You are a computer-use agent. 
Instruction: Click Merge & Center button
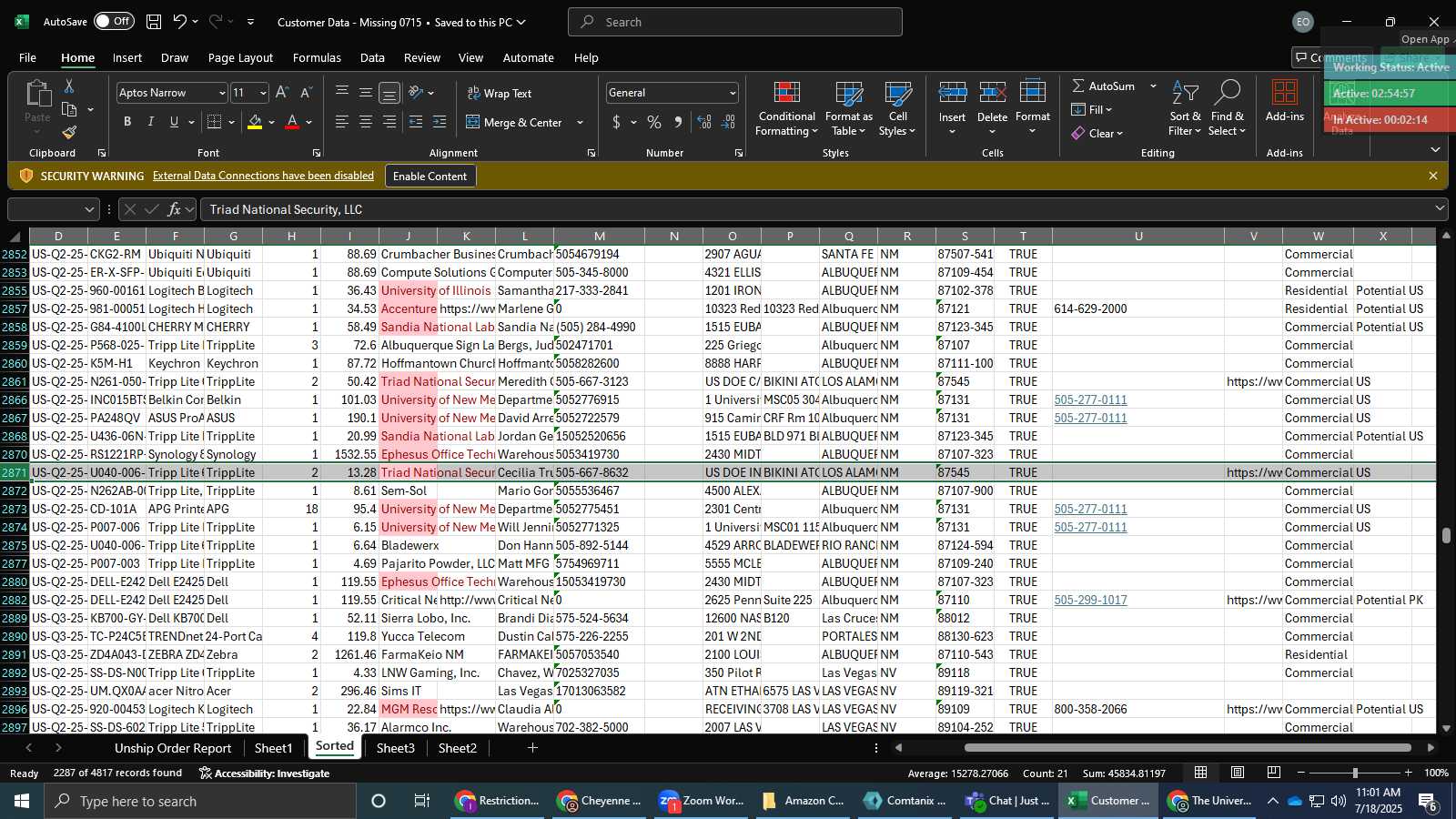(514, 122)
